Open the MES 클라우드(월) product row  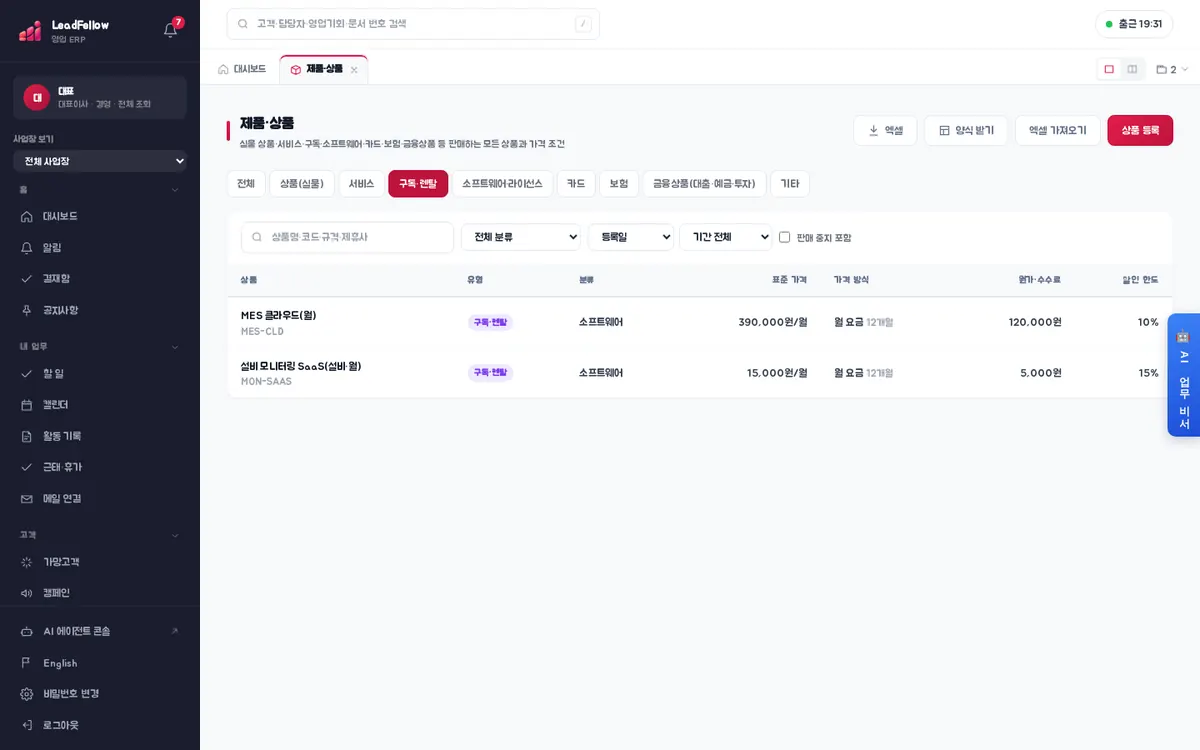click(x=700, y=322)
